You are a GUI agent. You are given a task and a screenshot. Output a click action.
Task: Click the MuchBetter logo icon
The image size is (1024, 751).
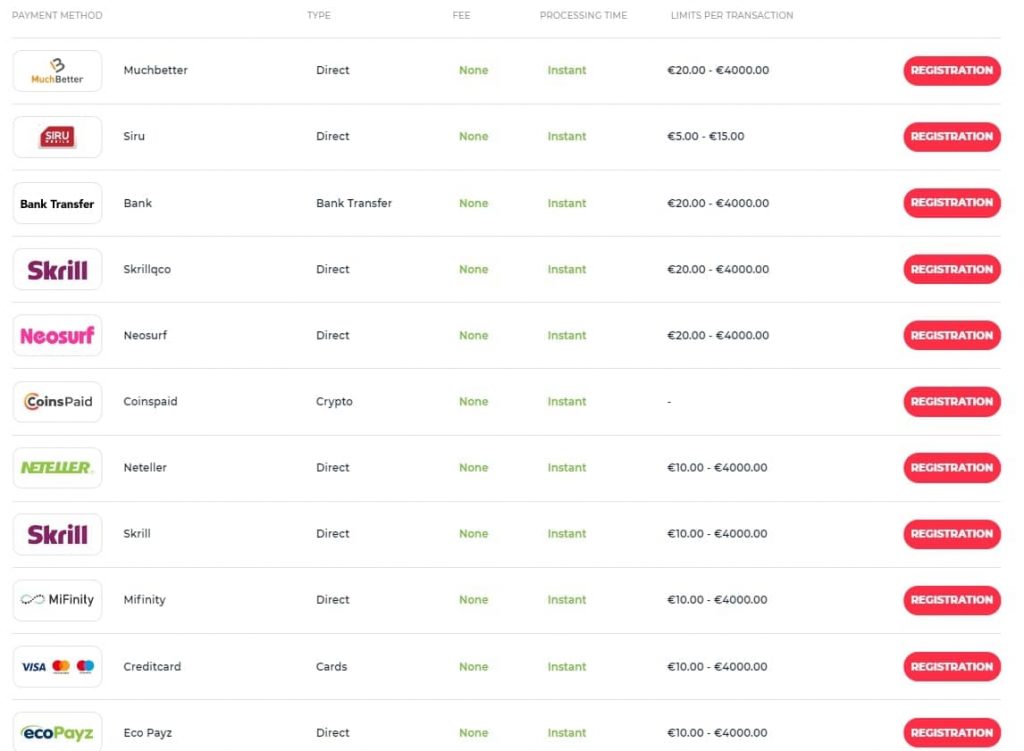pos(57,71)
